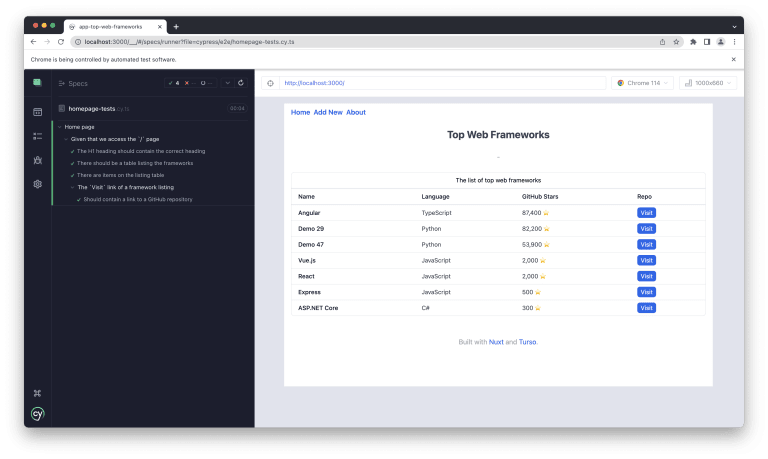Click Visit button for Express
Screen dimensions: 768x459
click(x=646, y=292)
